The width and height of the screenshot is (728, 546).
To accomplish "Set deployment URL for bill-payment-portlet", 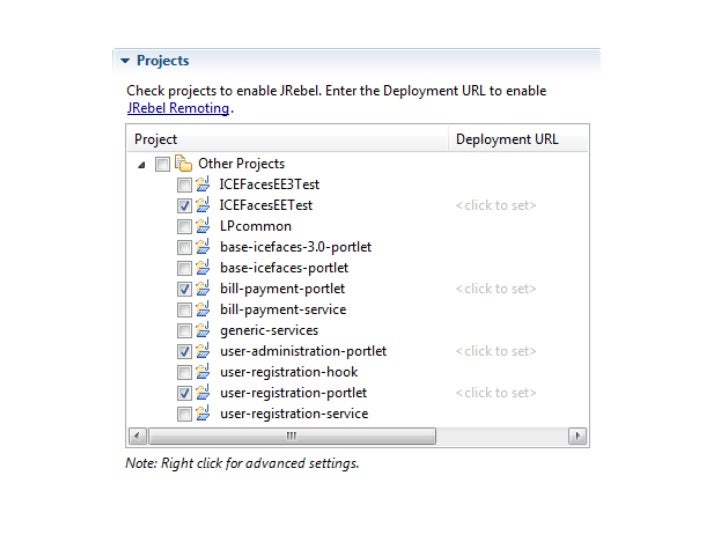I will point(495,289).
